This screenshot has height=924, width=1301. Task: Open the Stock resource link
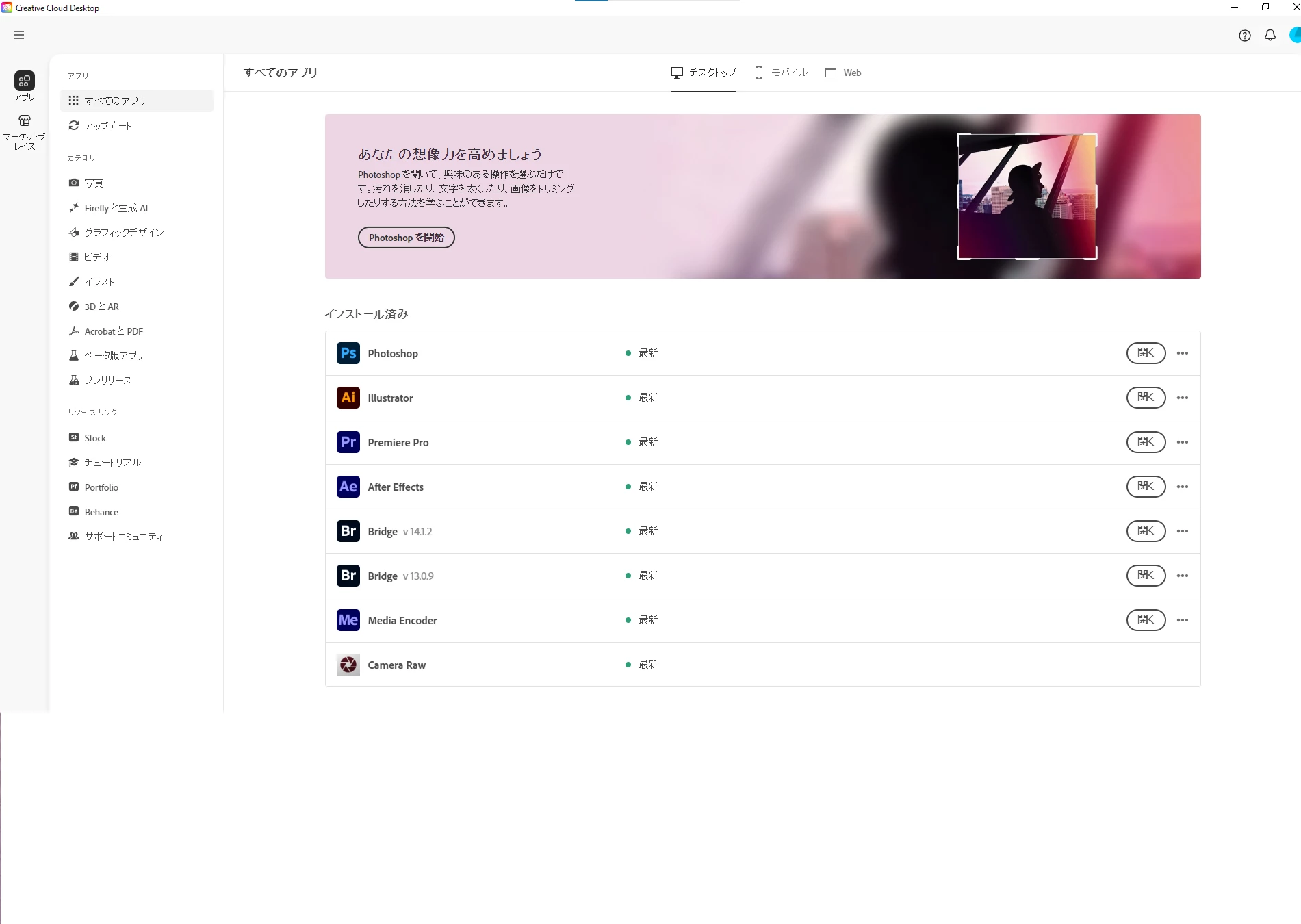click(137, 438)
